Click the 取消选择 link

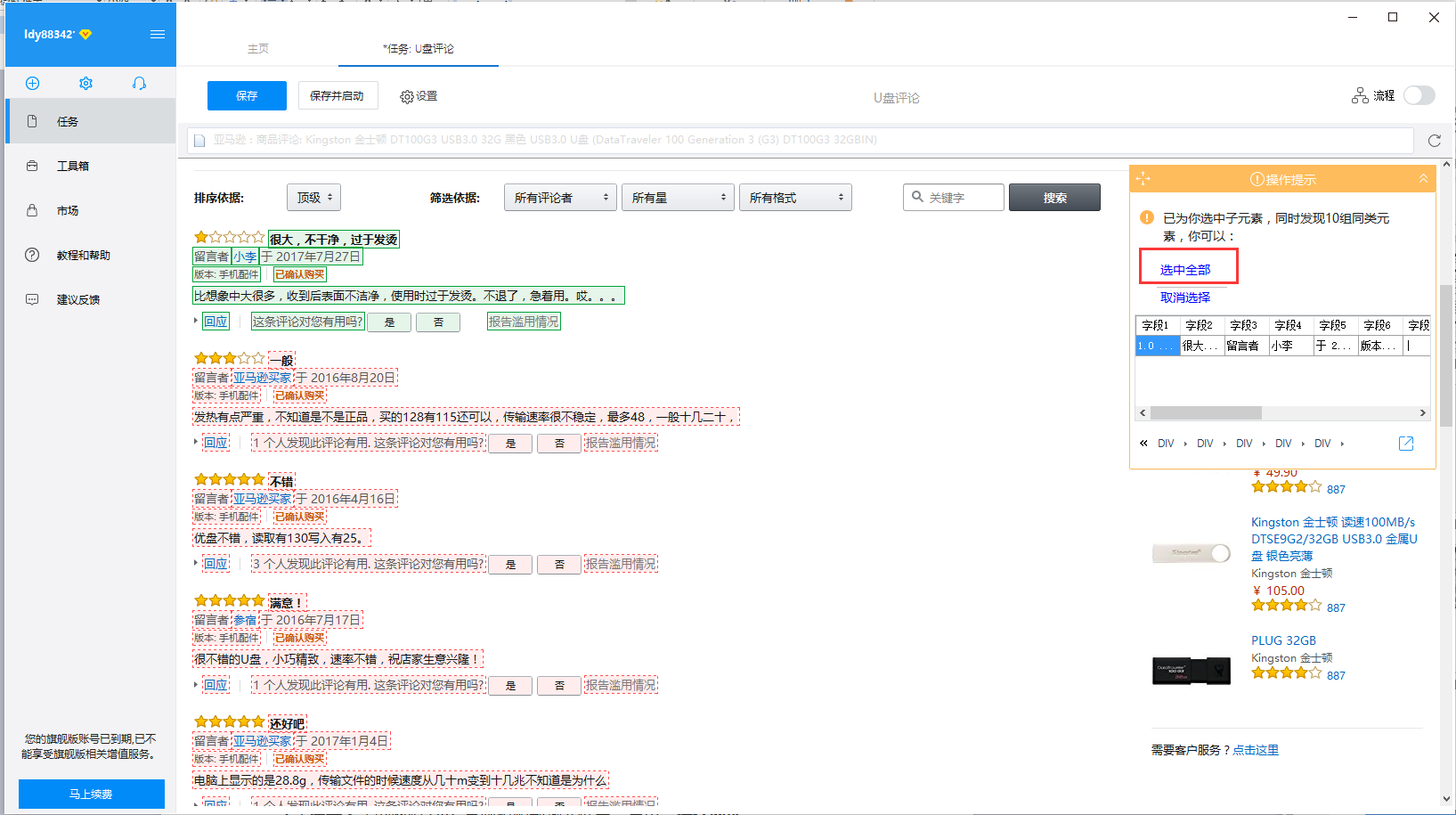[x=1185, y=297]
